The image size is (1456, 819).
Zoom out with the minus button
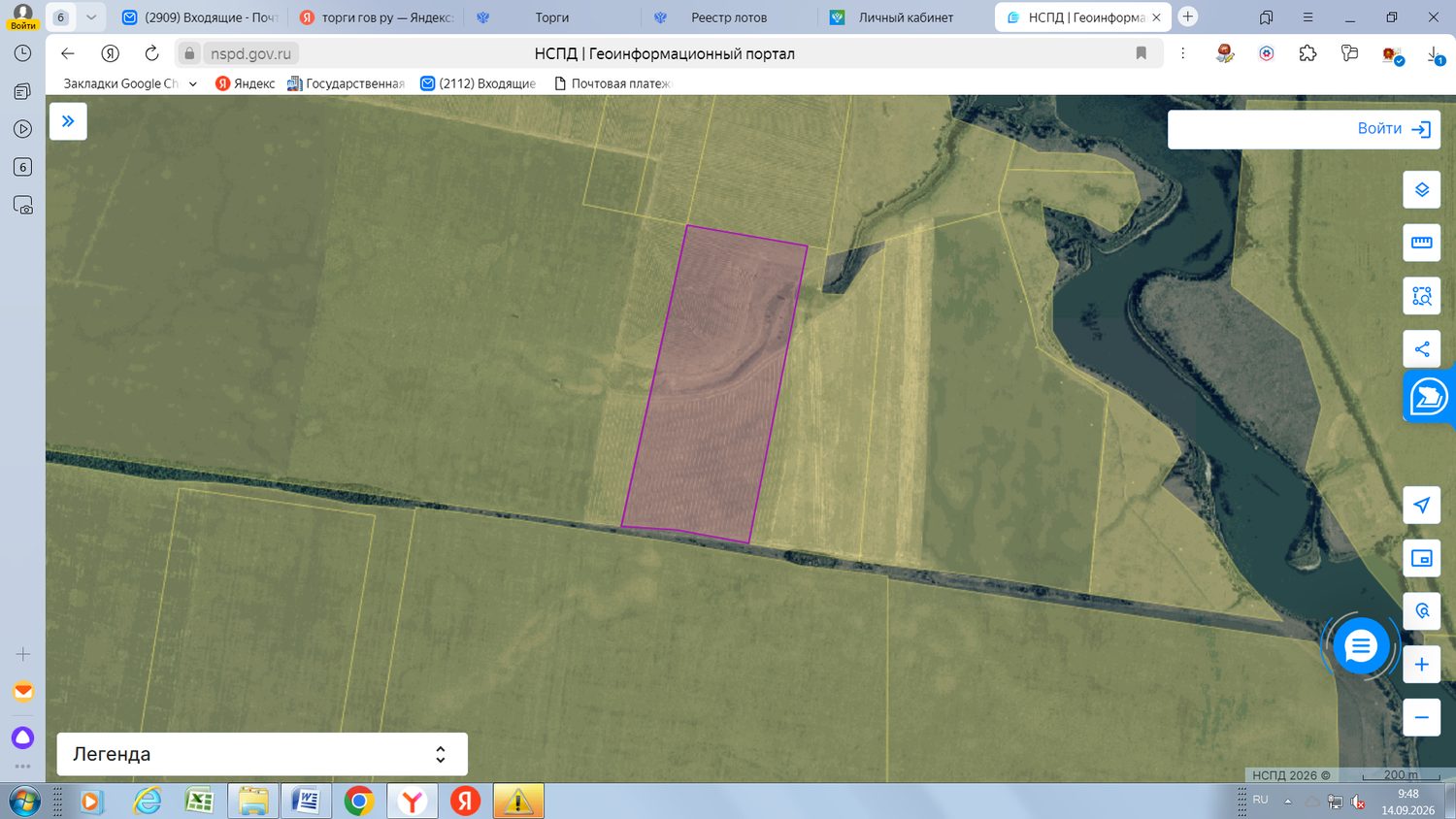click(1421, 718)
